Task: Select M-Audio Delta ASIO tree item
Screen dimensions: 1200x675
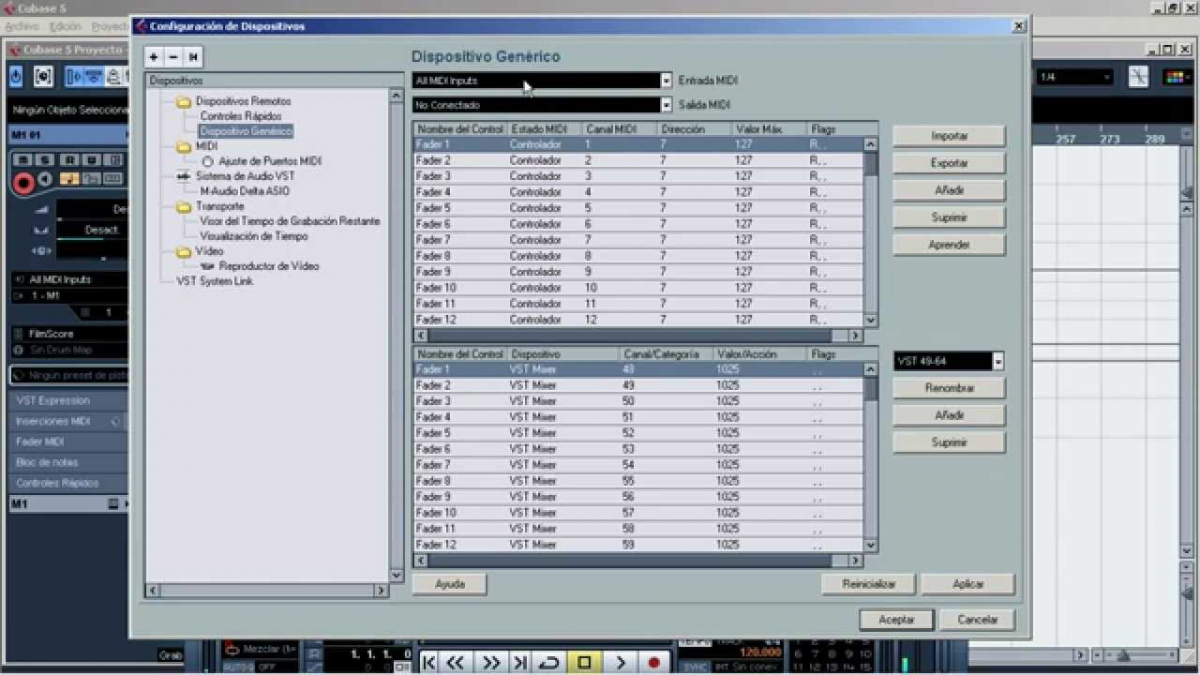Action: coord(245,191)
